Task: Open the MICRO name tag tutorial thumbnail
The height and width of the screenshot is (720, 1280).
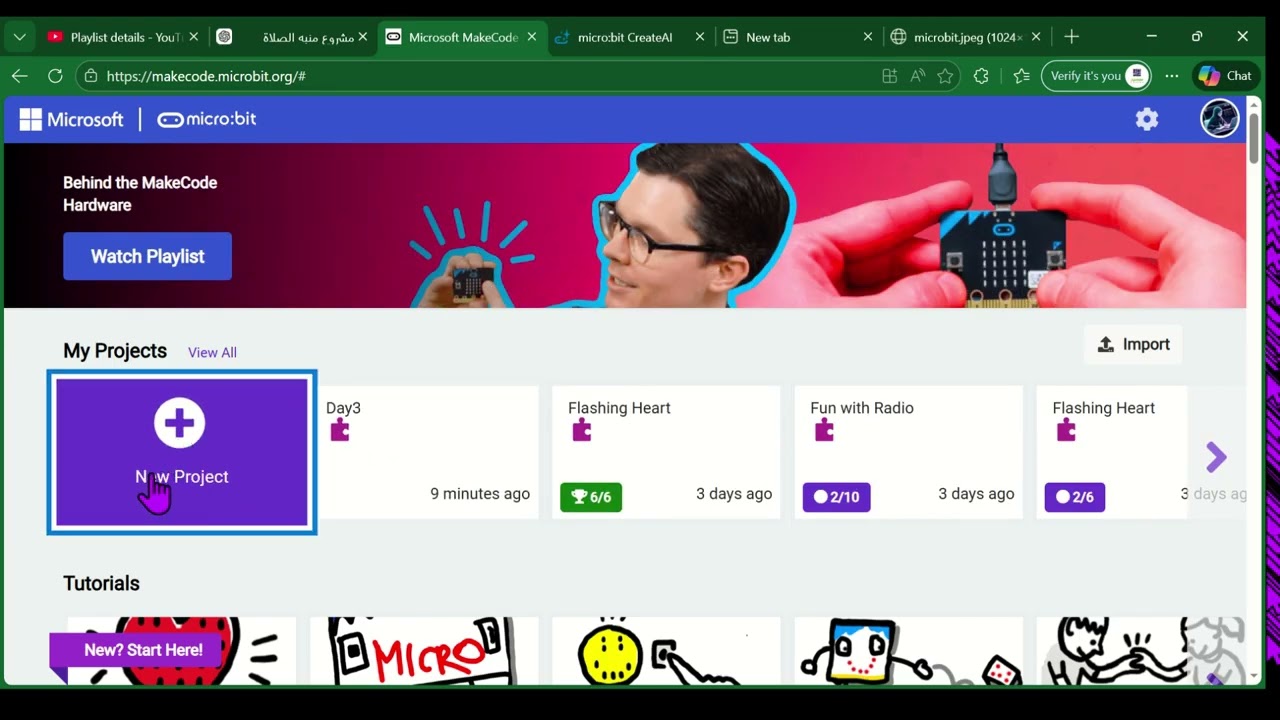Action: (x=424, y=650)
